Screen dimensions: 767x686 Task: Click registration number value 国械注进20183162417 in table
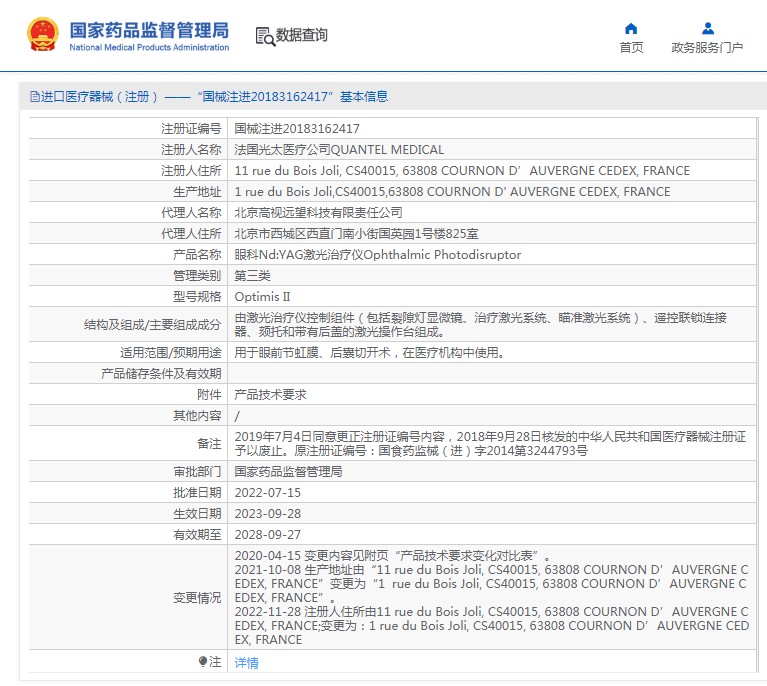pos(297,128)
